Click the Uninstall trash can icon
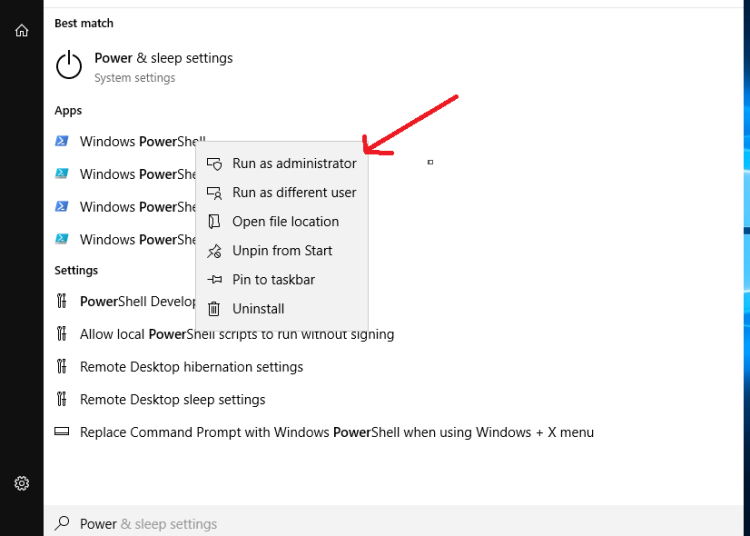This screenshot has width=750, height=536. pos(214,309)
